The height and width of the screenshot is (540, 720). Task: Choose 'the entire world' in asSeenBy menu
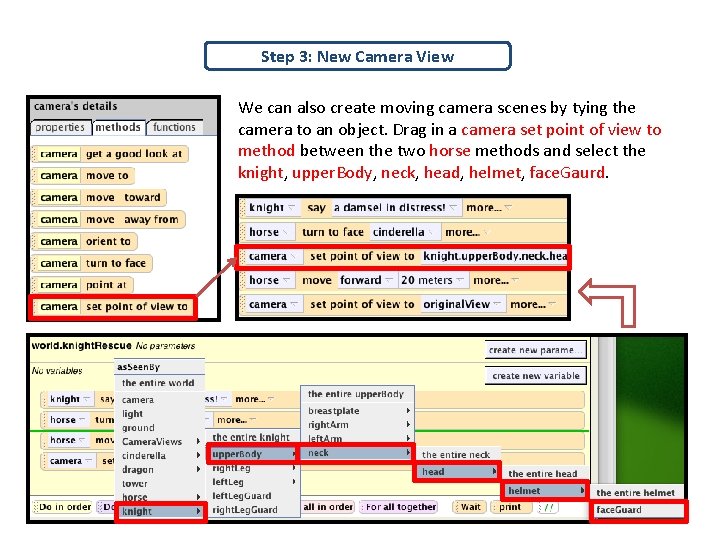[x=158, y=383]
